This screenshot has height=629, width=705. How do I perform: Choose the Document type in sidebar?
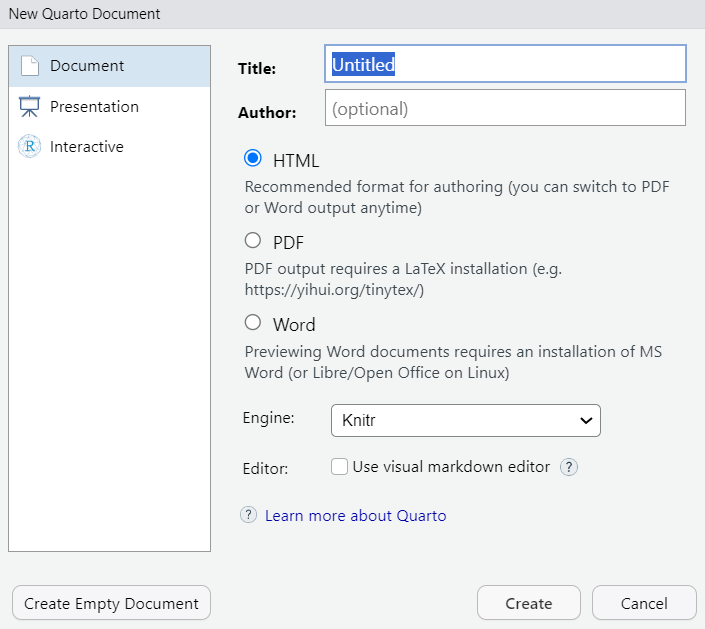tap(109, 66)
